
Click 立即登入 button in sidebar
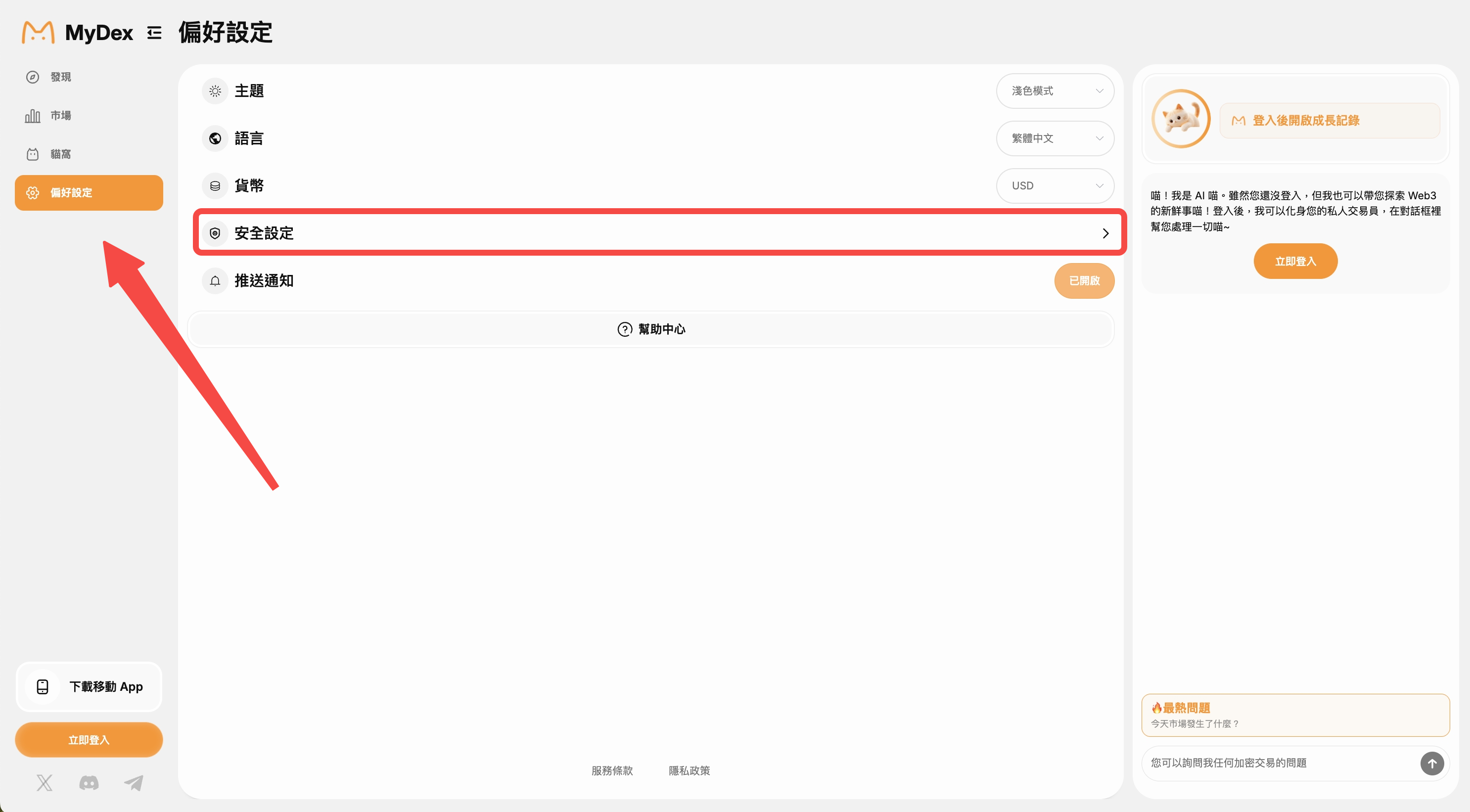click(89, 739)
